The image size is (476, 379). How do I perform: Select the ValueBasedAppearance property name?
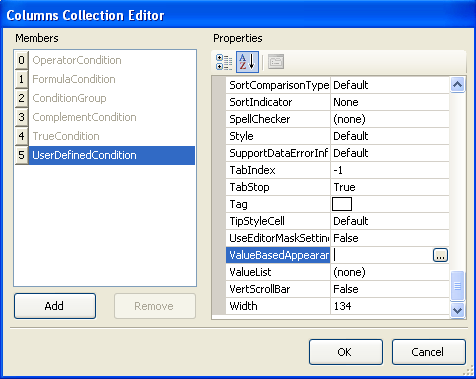[278, 255]
